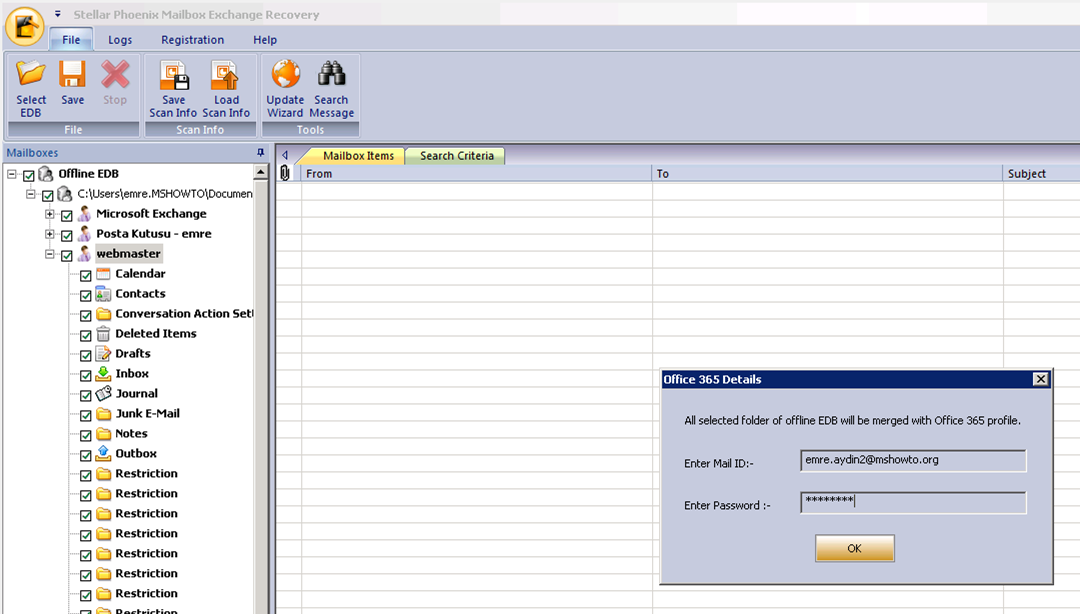Viewport: 1080px width, 614px height.
Task: Click the Save Scan Info icon
Action: coord(174,75)
